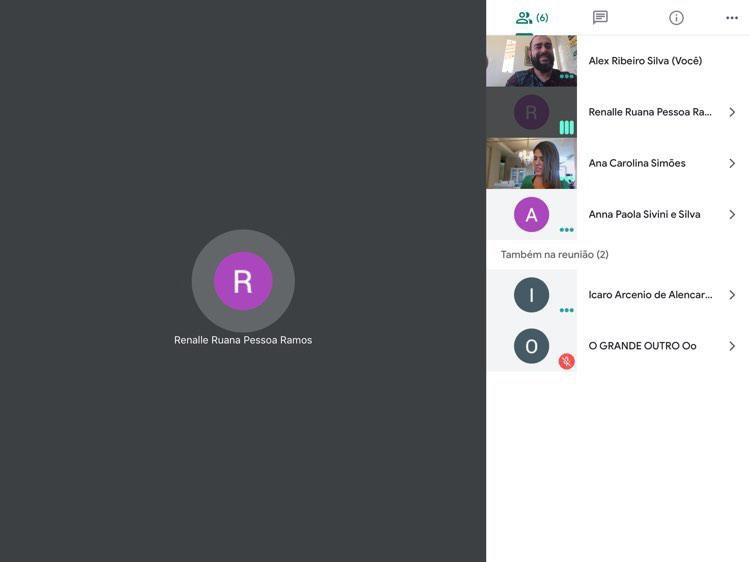The image size is (750, 562).
Task: Open the chat messages tab
Action: point(600,18)
